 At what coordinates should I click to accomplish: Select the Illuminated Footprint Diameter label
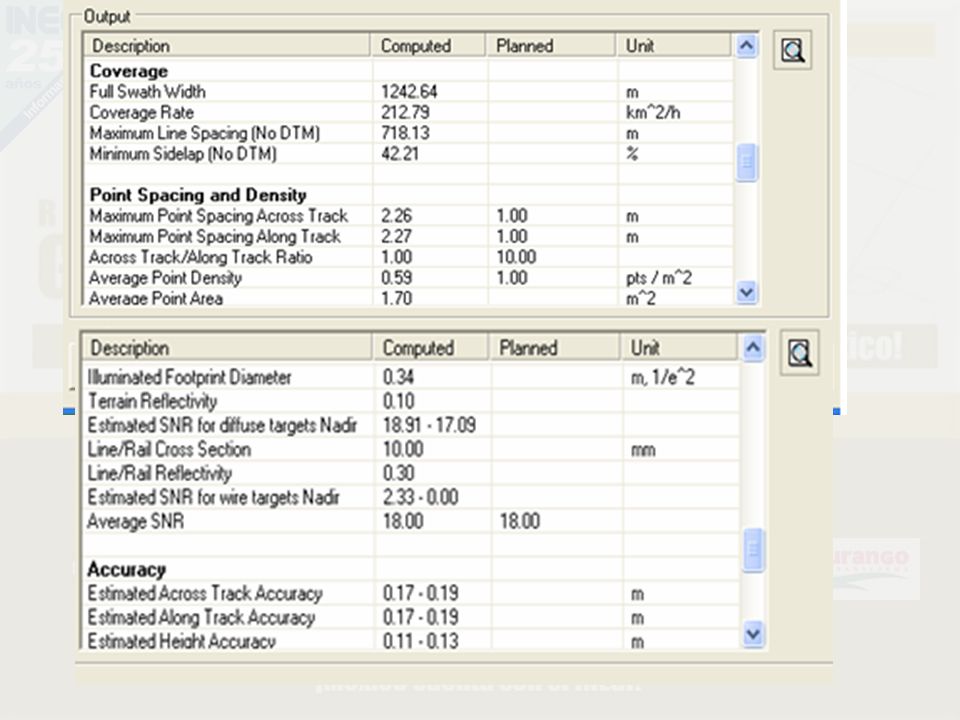[x=189, y=377]
